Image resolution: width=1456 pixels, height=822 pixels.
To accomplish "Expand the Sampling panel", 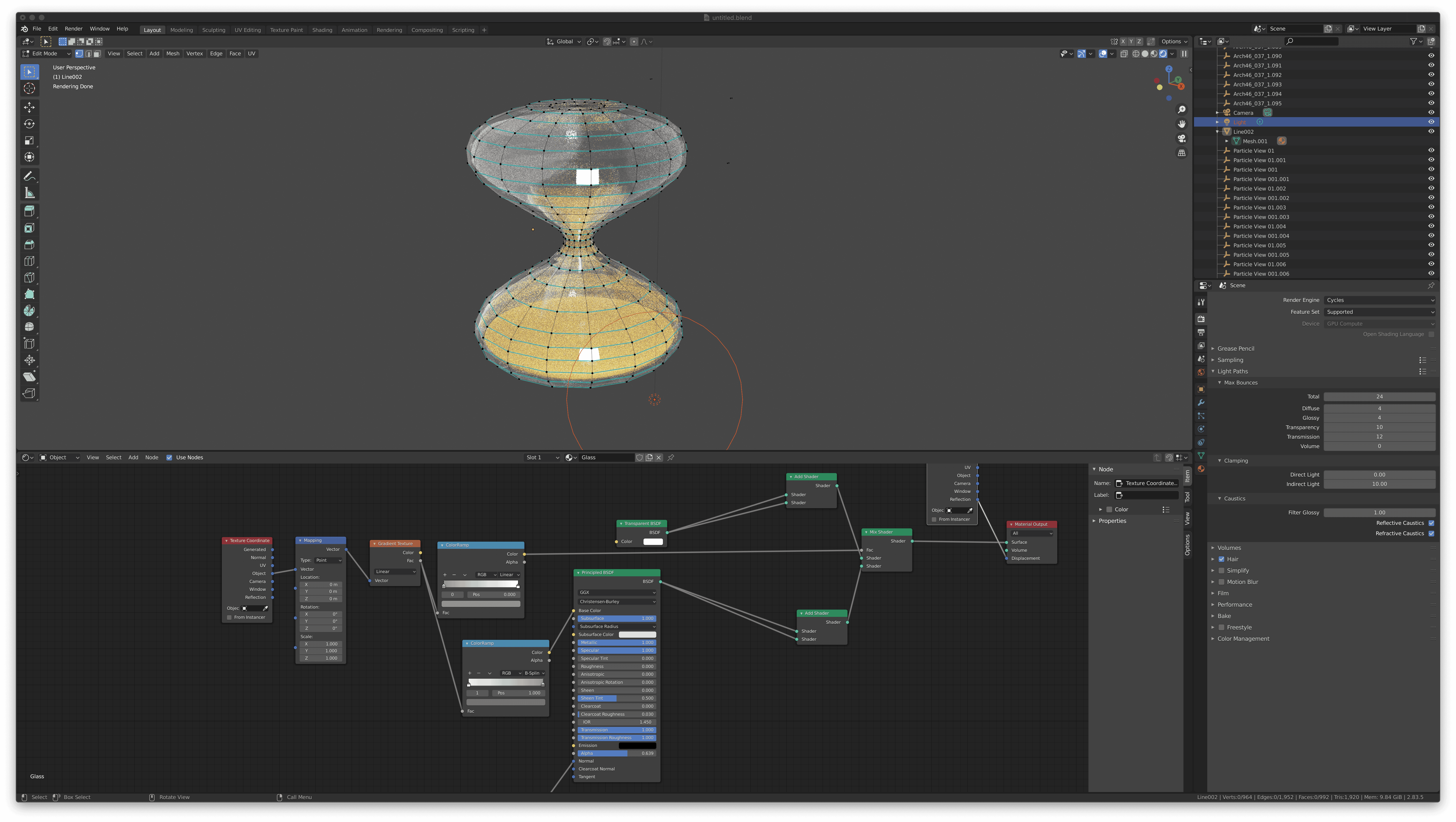I will pos(1230,360).
